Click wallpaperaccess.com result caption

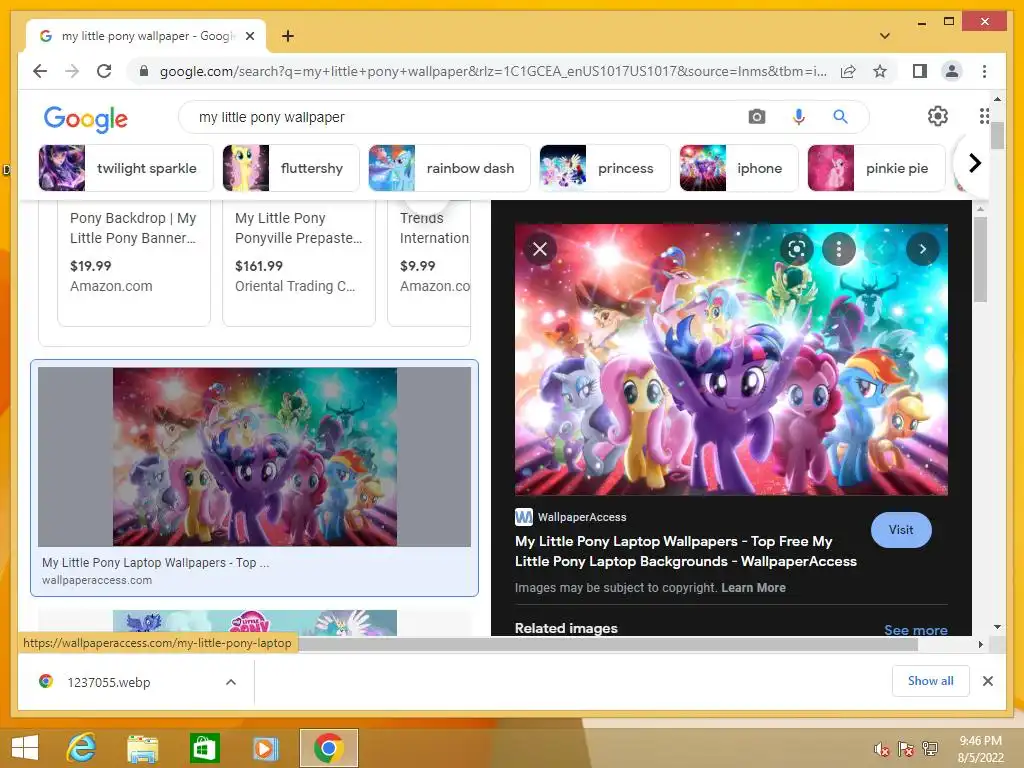[x=97, y=580]
